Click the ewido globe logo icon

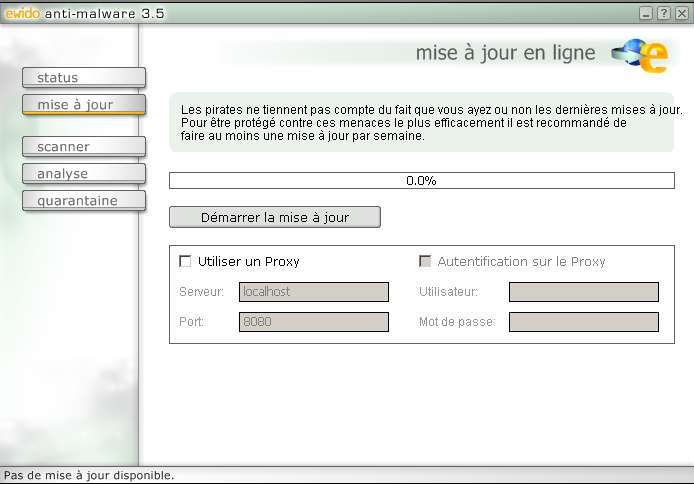pos(640,56)
